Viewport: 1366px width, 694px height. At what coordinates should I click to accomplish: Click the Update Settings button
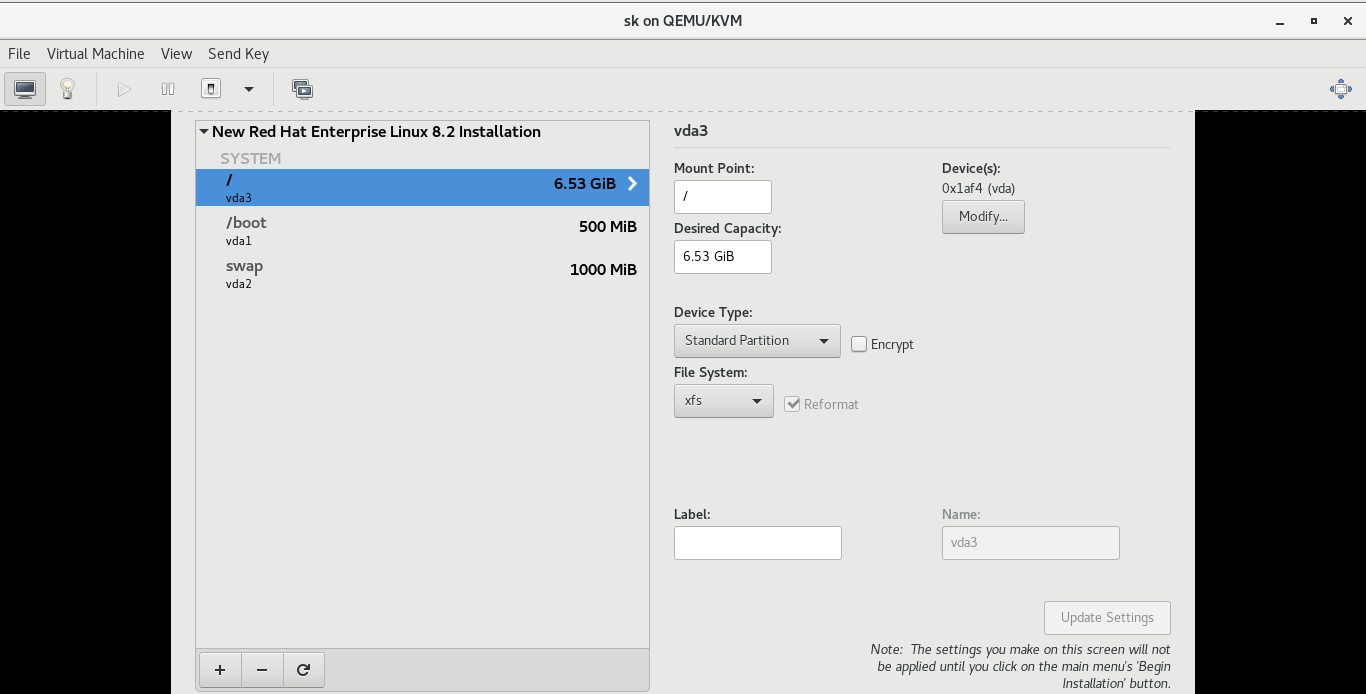1107,618
